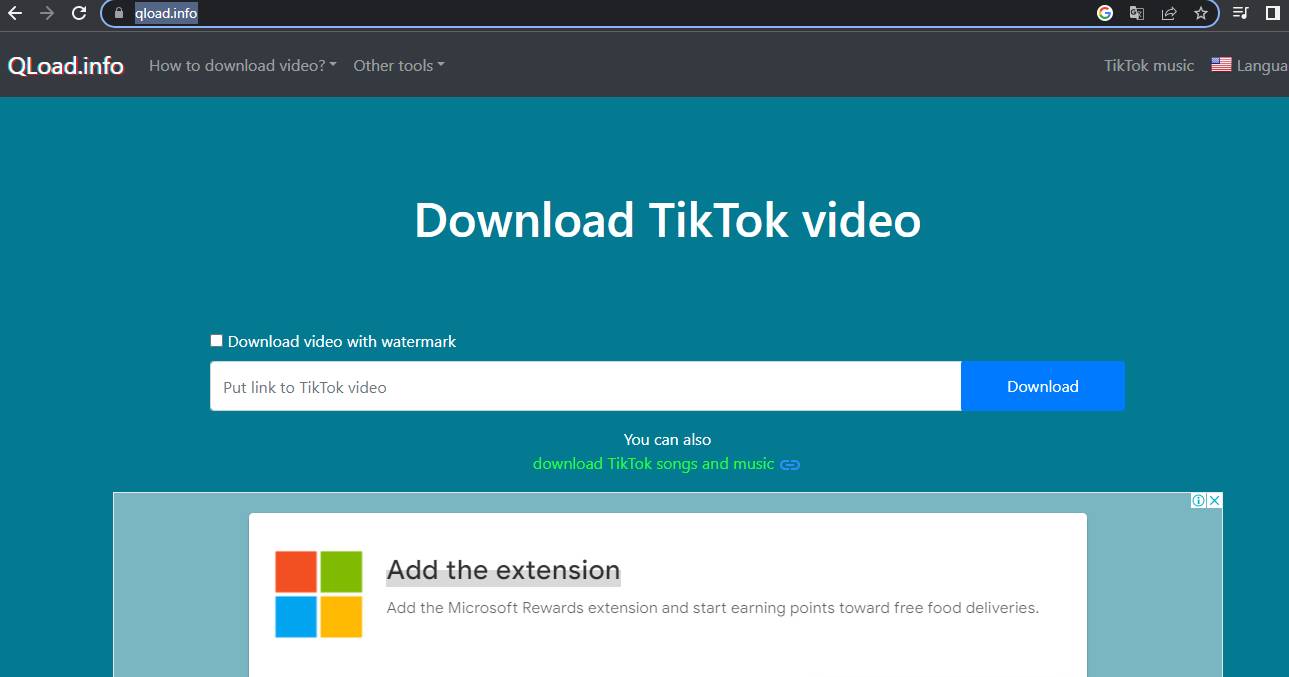The image size is (1289, 677).
Task: Click the Put link to TikTok video field
Action: [x=585, y=386]
